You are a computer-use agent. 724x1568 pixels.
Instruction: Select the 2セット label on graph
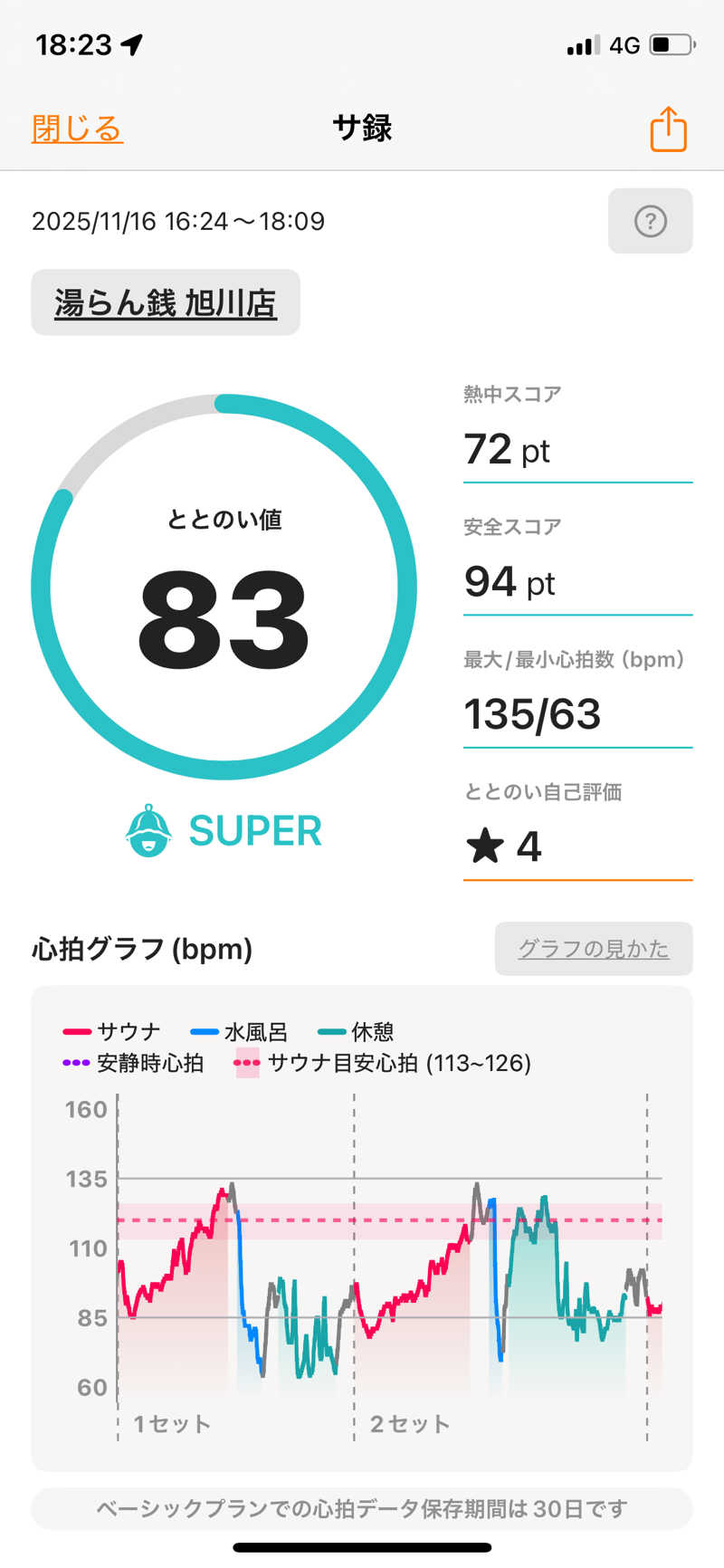(410, 1424)
